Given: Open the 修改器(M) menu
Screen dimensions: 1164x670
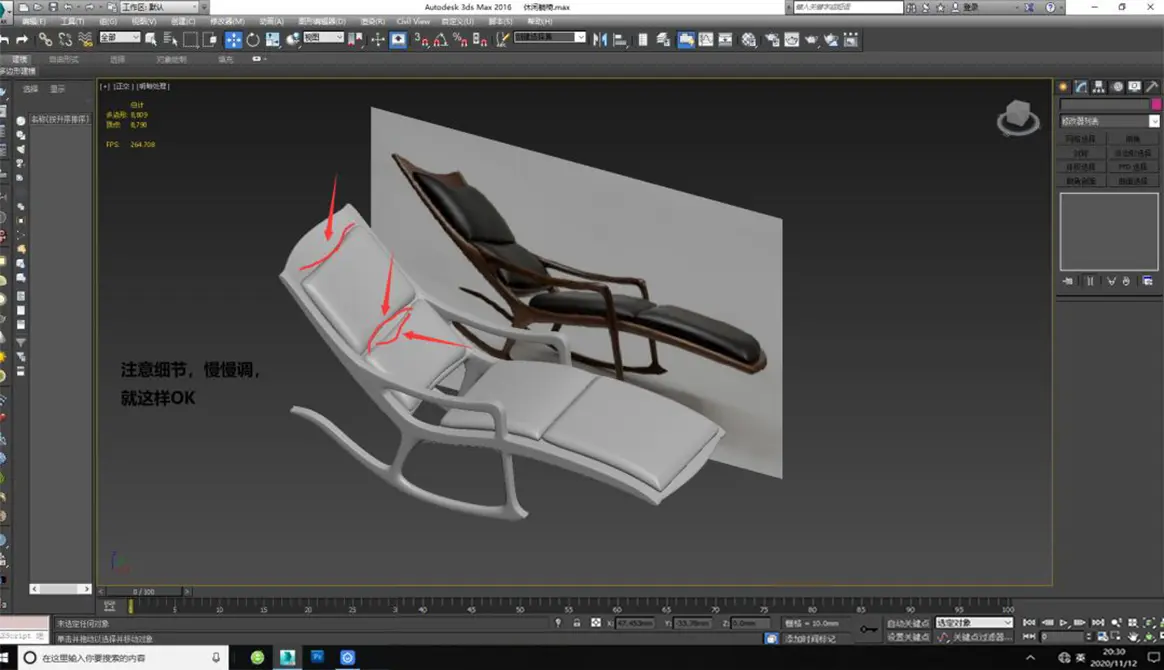Looking at the screenshot, I should (228, 21).
